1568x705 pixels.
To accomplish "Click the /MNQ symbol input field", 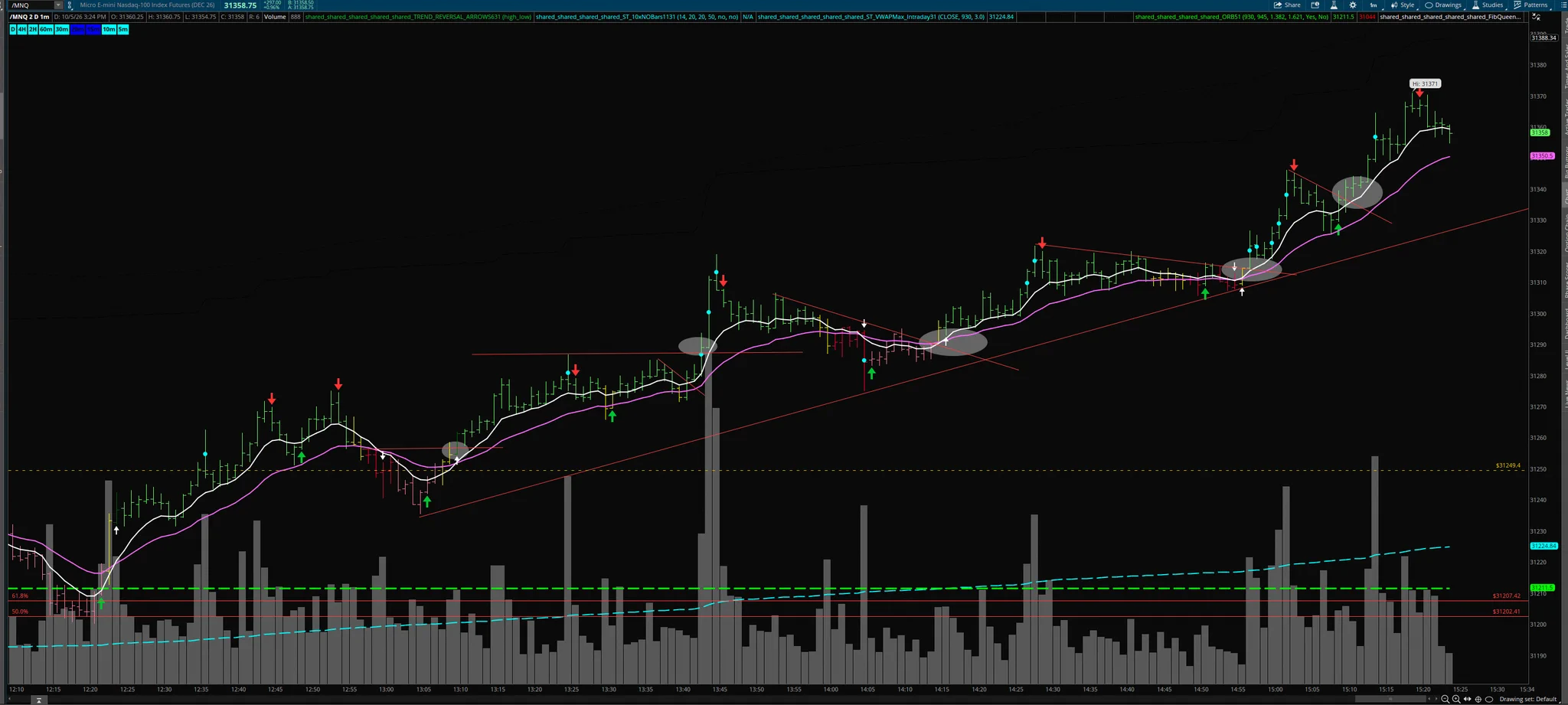I will click(x=31, y=5).
